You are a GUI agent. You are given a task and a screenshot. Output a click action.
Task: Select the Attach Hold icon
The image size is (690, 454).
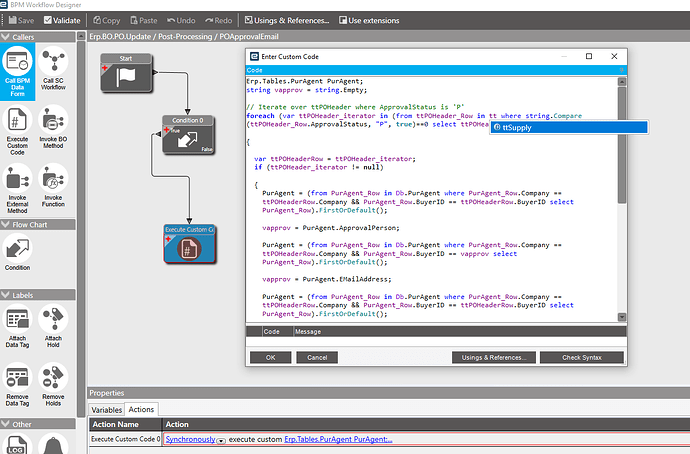[x=53, y=326]
